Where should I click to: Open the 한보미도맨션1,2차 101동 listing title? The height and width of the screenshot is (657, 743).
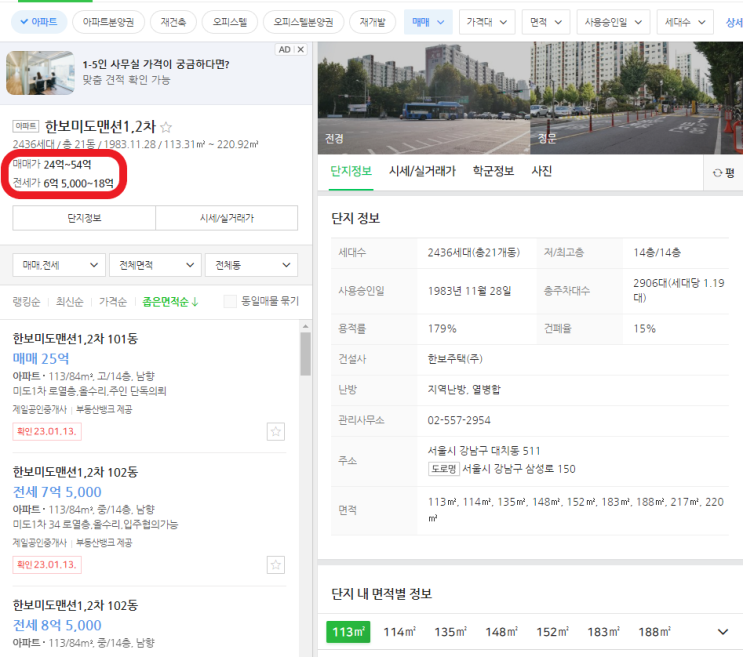(75, 339)
